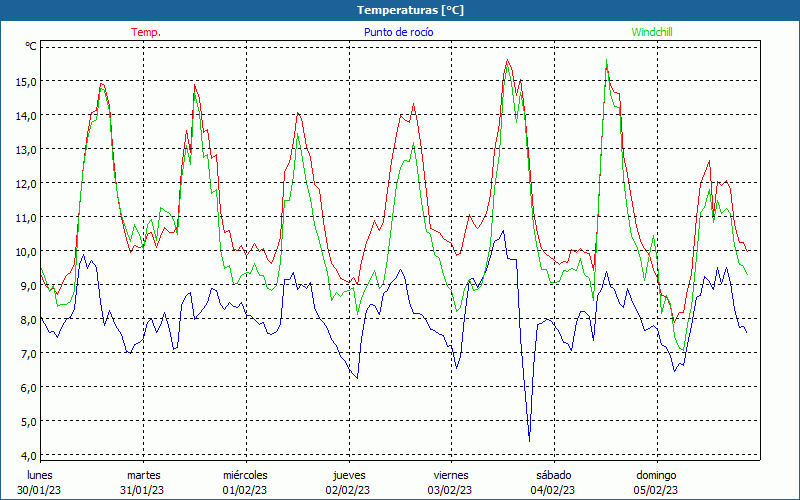This screenshot has height=500, width=800.
Task: Click the 'viernes' day label
Action: click(x=451, y=475)
